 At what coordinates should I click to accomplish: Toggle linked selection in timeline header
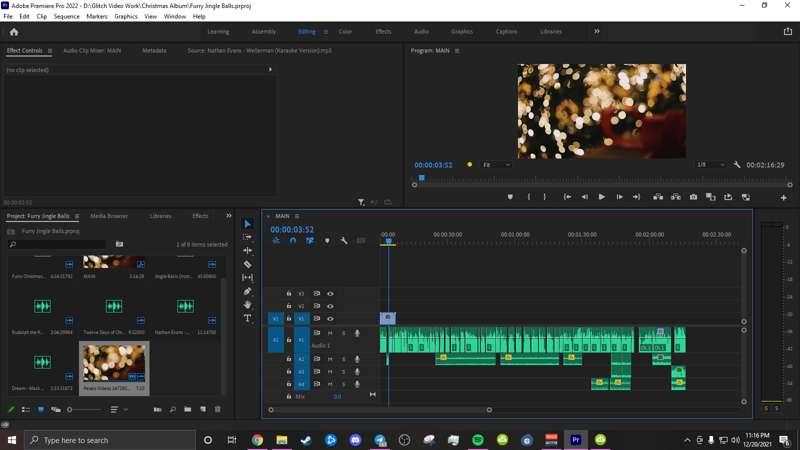click(x=310, y=240)
